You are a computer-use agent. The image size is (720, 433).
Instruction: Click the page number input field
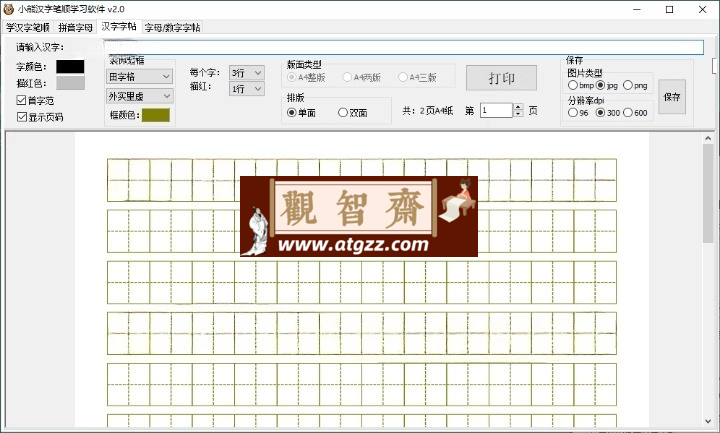click(496, 110)
